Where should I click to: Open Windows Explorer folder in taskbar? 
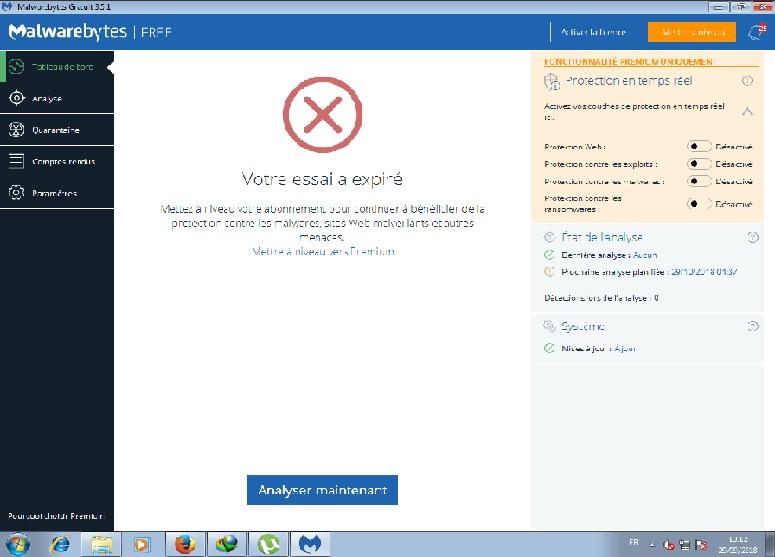(x=101, y=545)
